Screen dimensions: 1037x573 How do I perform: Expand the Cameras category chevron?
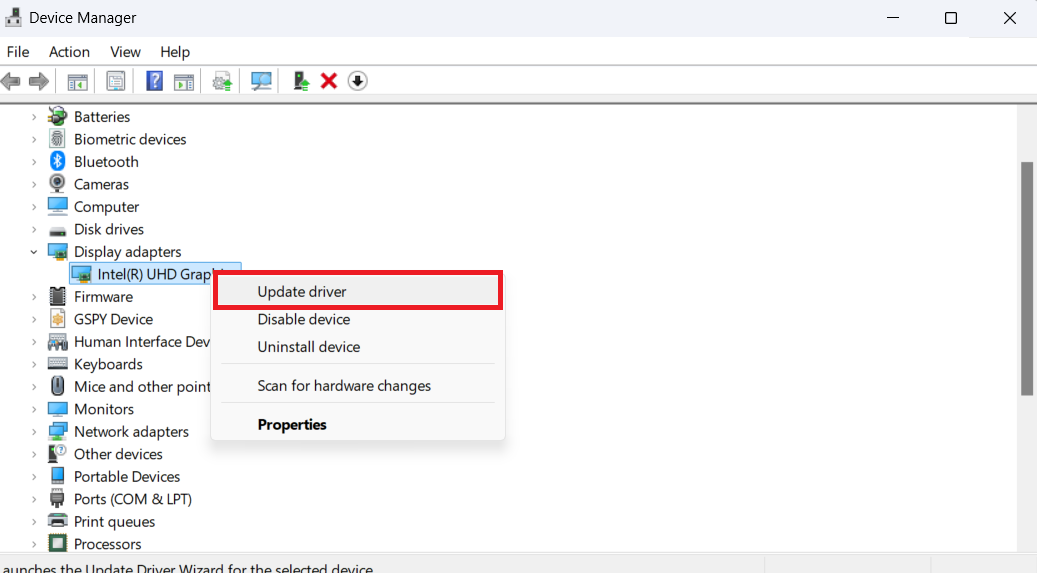(34, 185)
